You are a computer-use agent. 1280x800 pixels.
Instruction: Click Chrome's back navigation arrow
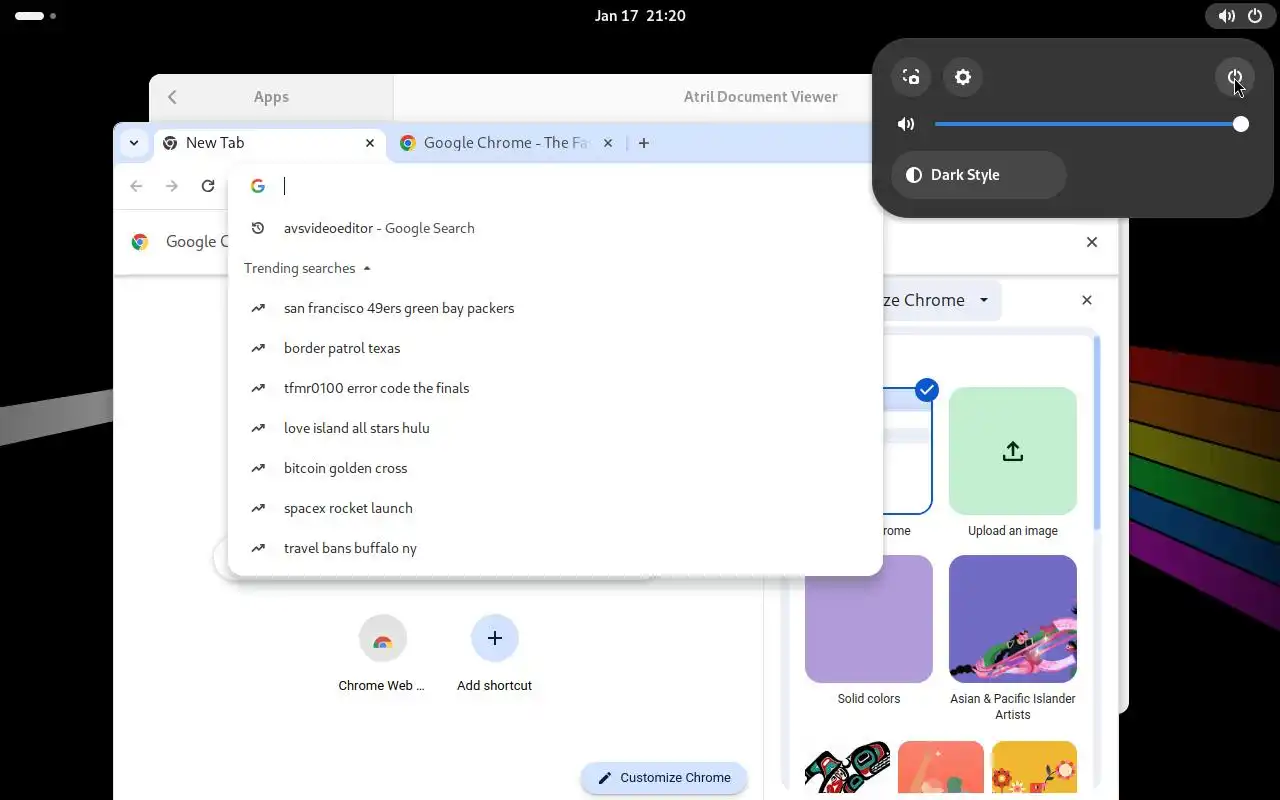[x=137, y=186]
